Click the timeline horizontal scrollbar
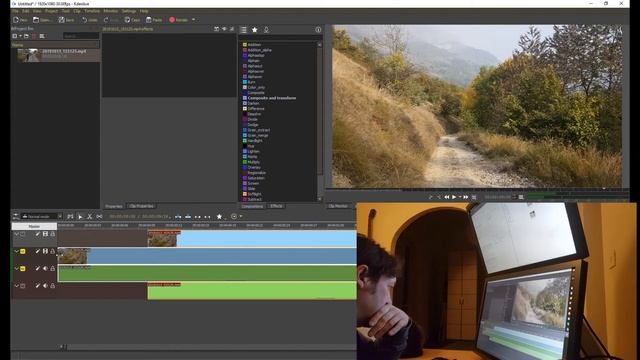The image size is (640, 360). coord(208,347)
